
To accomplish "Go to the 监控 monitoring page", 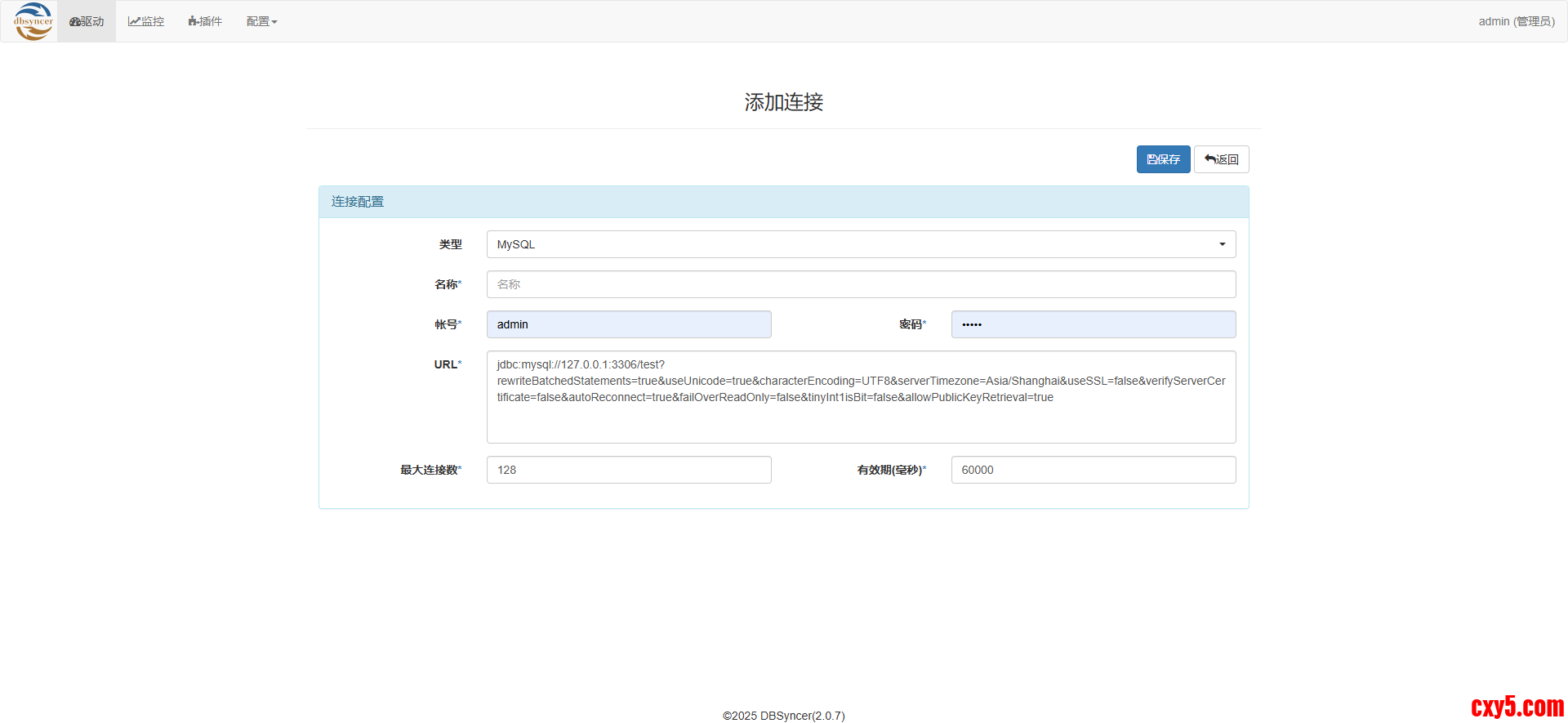I will 146,21.
